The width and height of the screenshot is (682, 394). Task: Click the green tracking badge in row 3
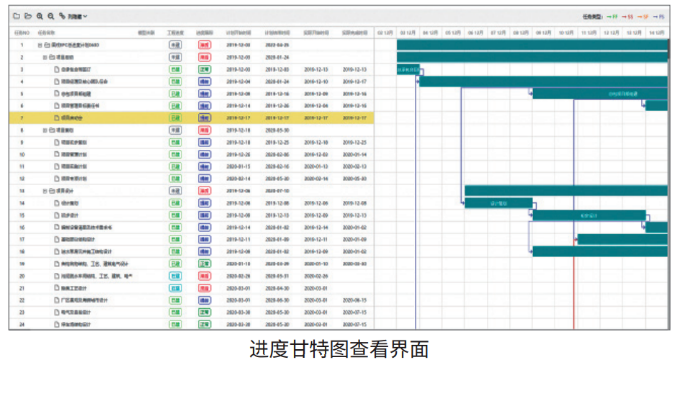pyautogui.click(x=204, y=69)
